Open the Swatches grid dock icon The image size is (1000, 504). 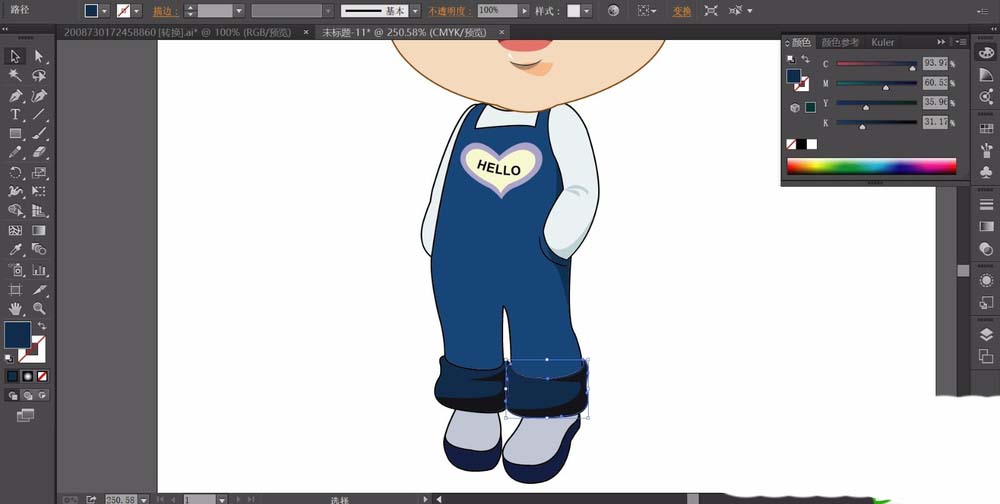click(986, 128)
